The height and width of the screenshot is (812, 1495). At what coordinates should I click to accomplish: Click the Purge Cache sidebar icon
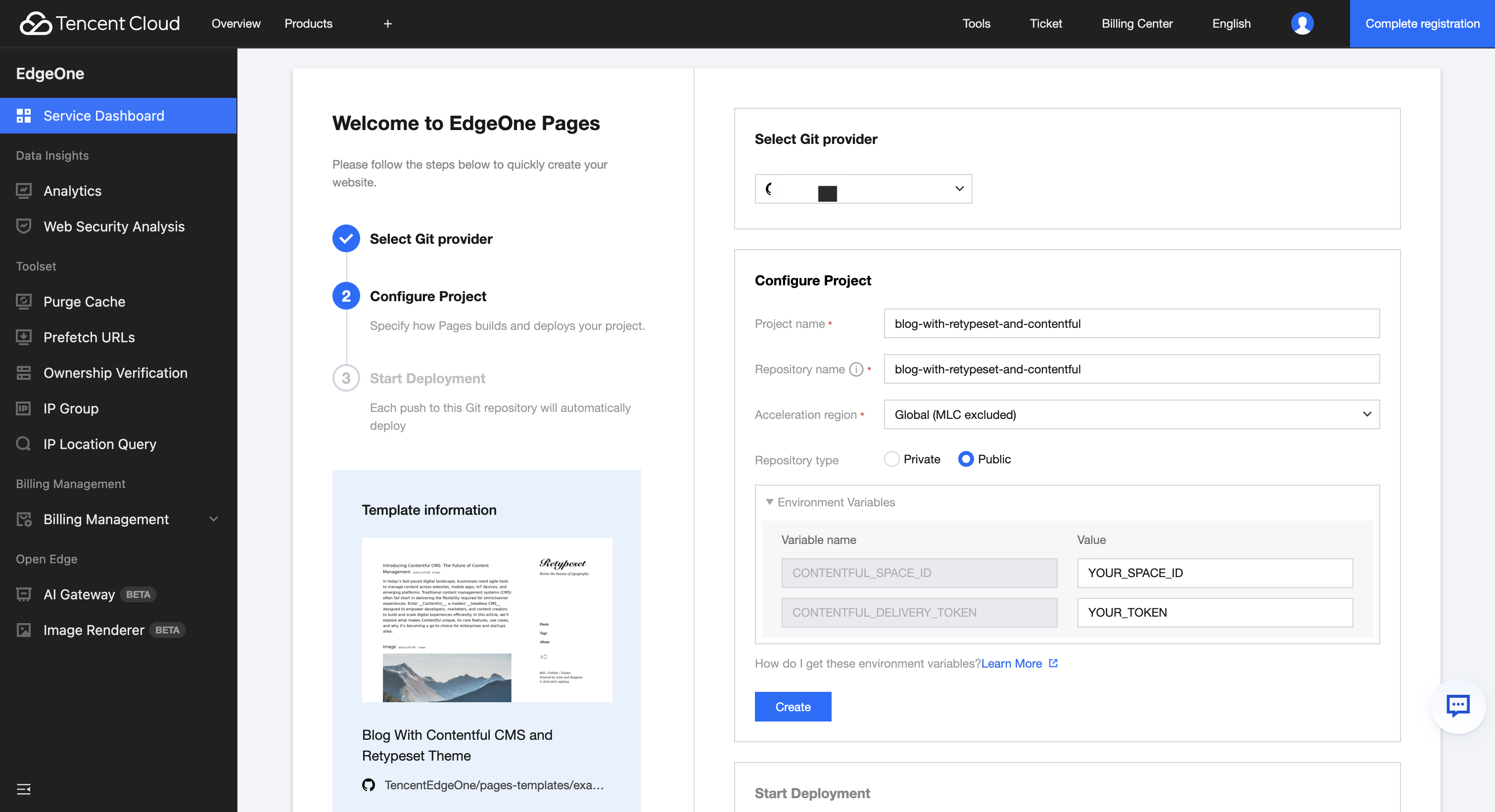click(x=24, y=302)
